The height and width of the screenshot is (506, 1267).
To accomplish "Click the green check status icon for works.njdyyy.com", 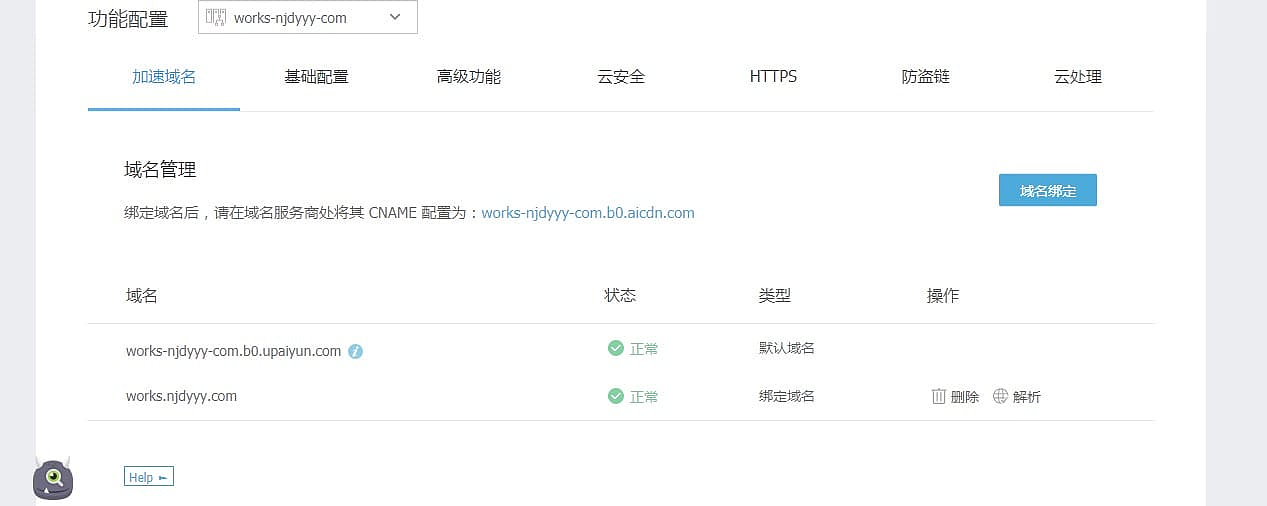I will (x=616, y=396).
